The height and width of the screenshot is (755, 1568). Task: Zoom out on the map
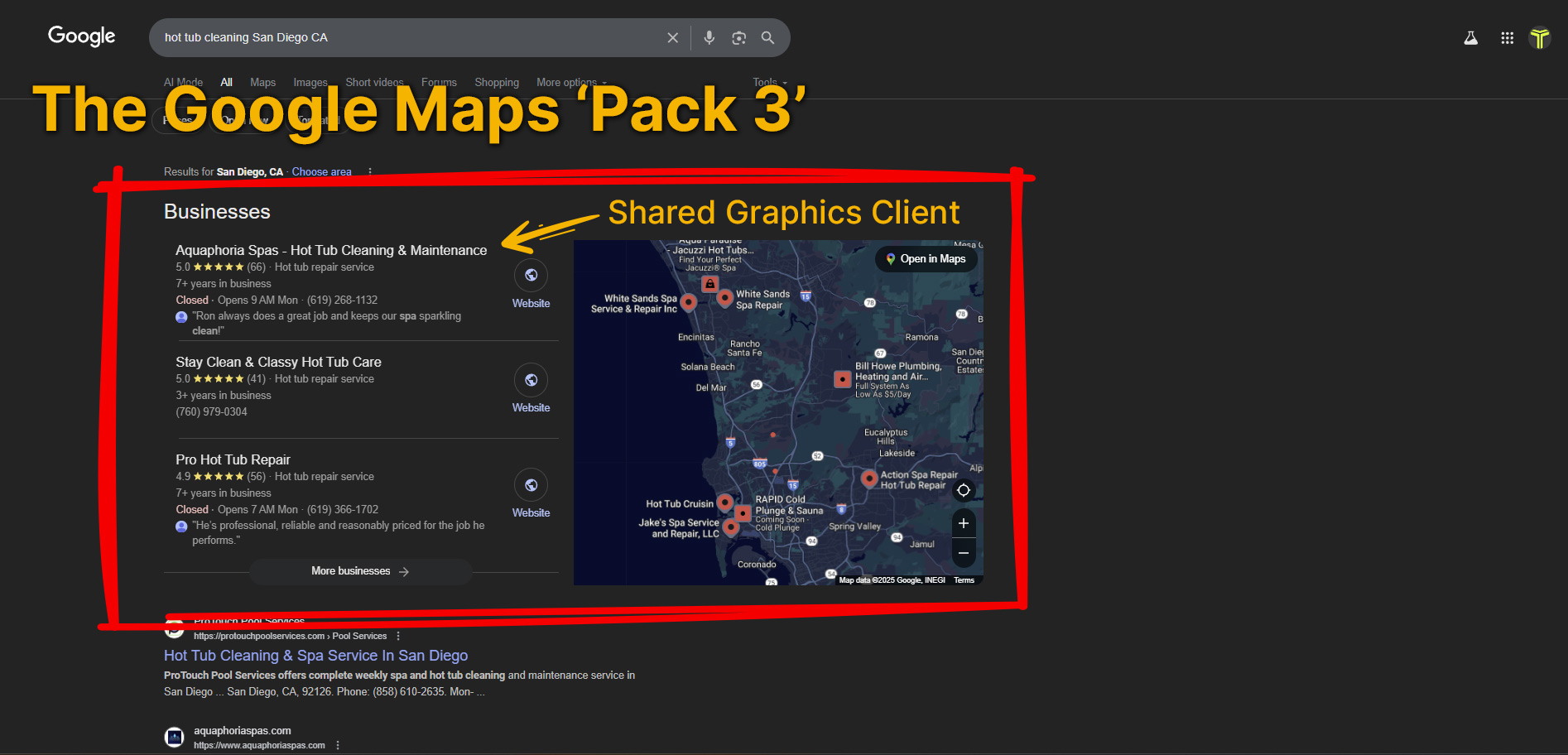(964, 553)
